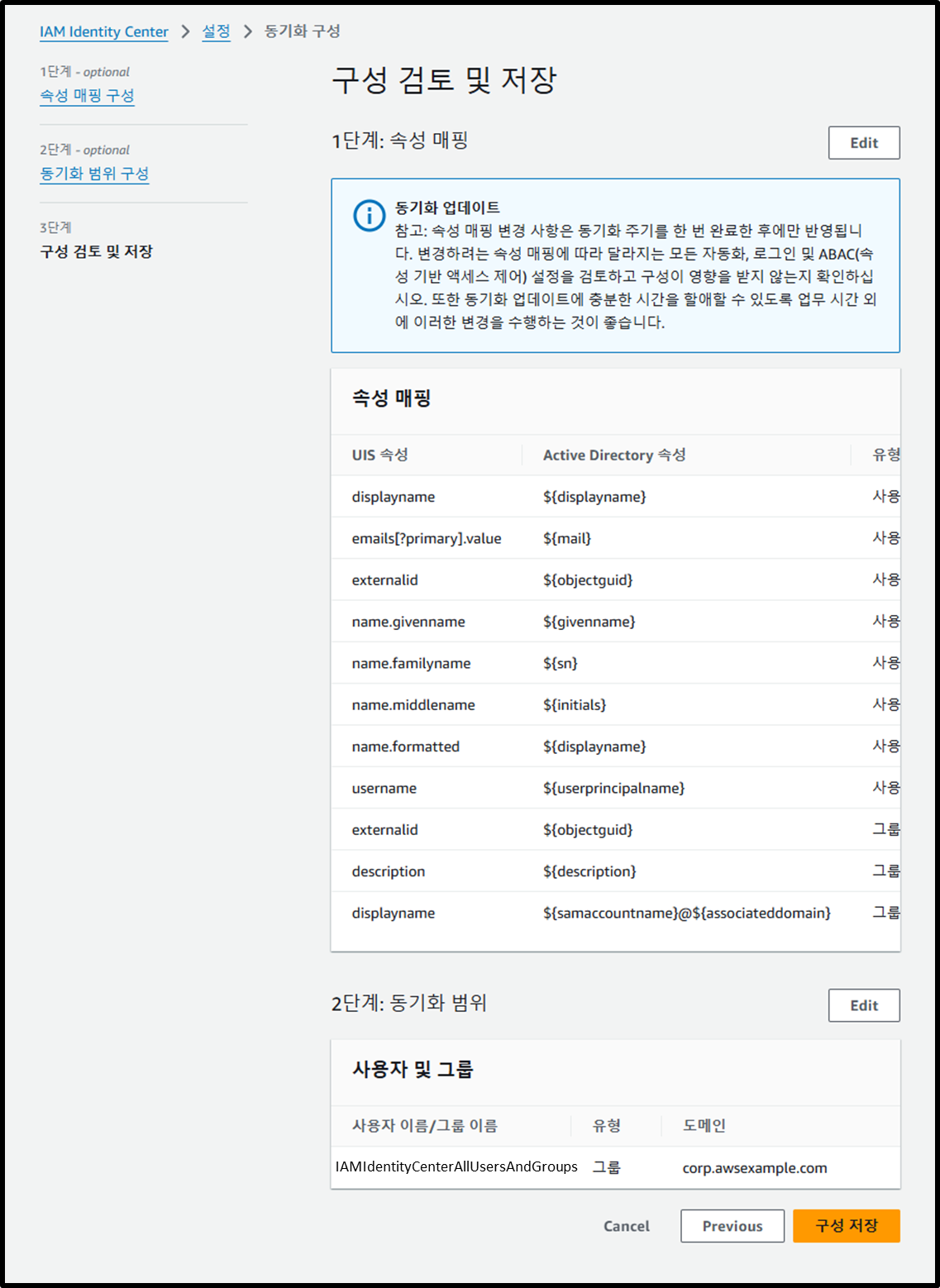Click the 동기화 업데이트 notice title
Screen dimensions: 940x1288
point(447,208)
